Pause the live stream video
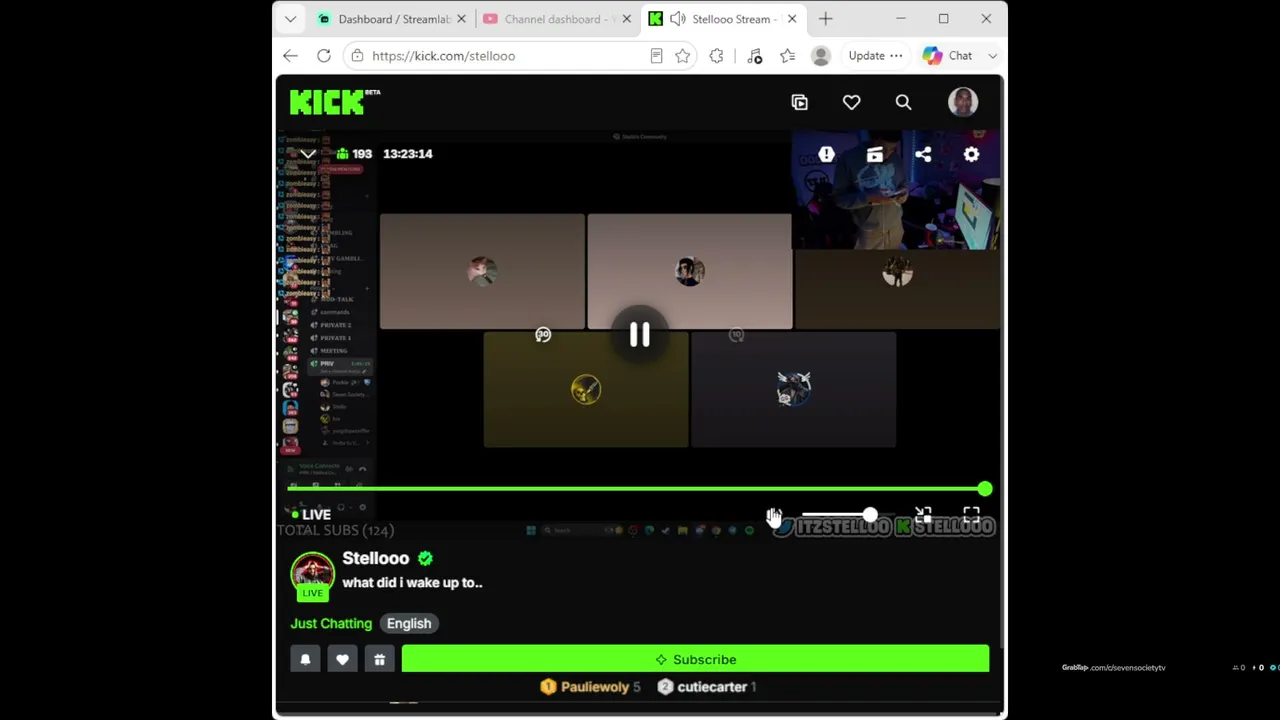Viewport: 1280px width, 720px height. [640, 335]
